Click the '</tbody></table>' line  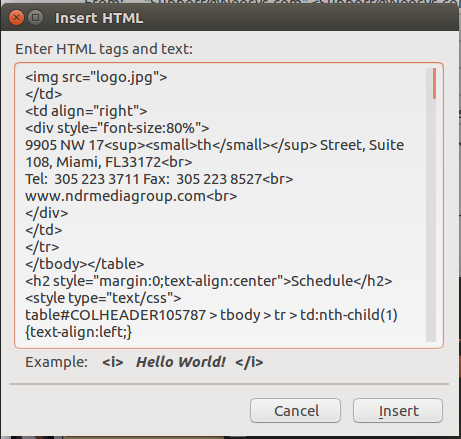click(x=85, y=264)
